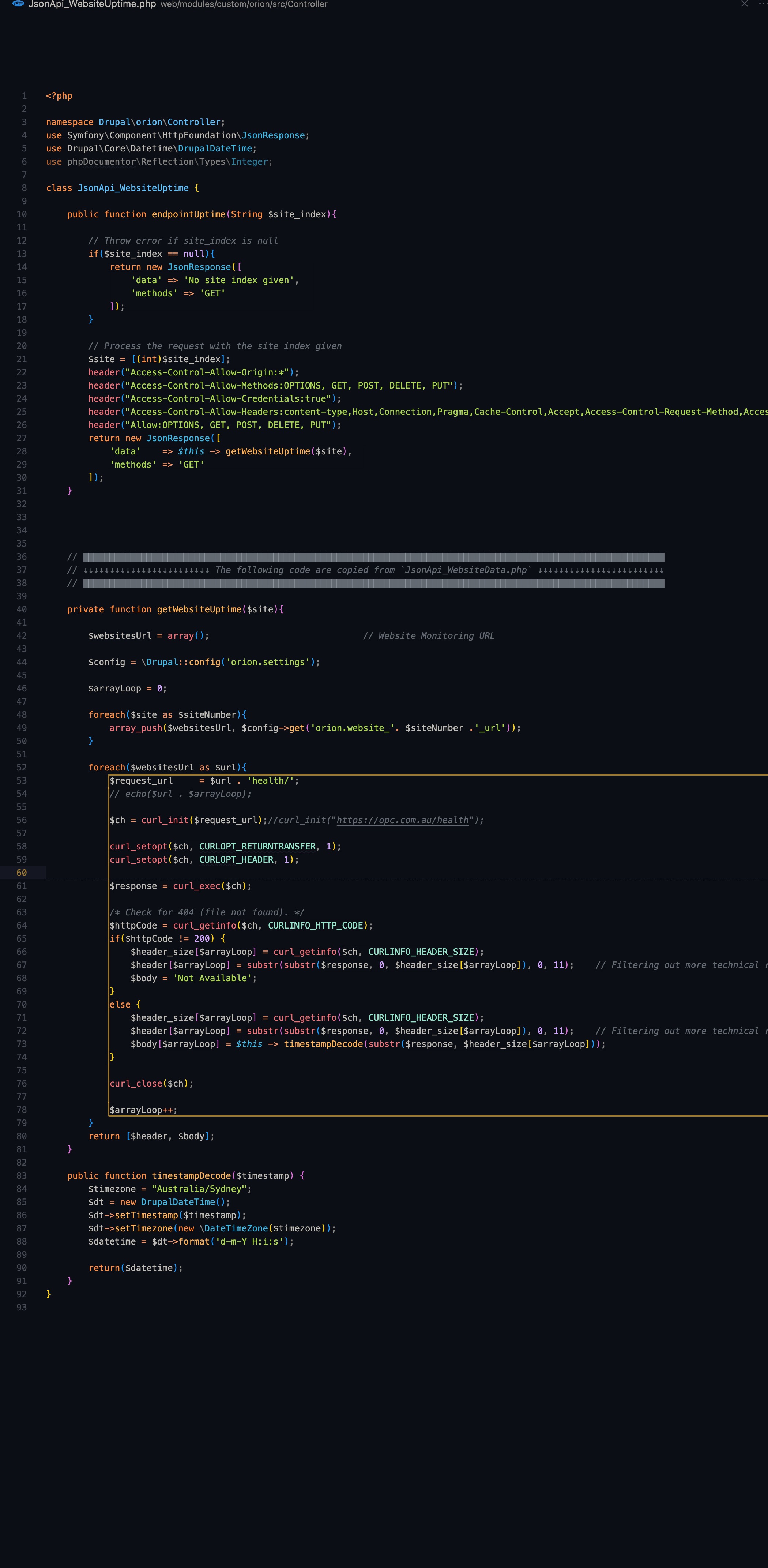Click getWebsiteUptime call on line 28

point(268,451)
